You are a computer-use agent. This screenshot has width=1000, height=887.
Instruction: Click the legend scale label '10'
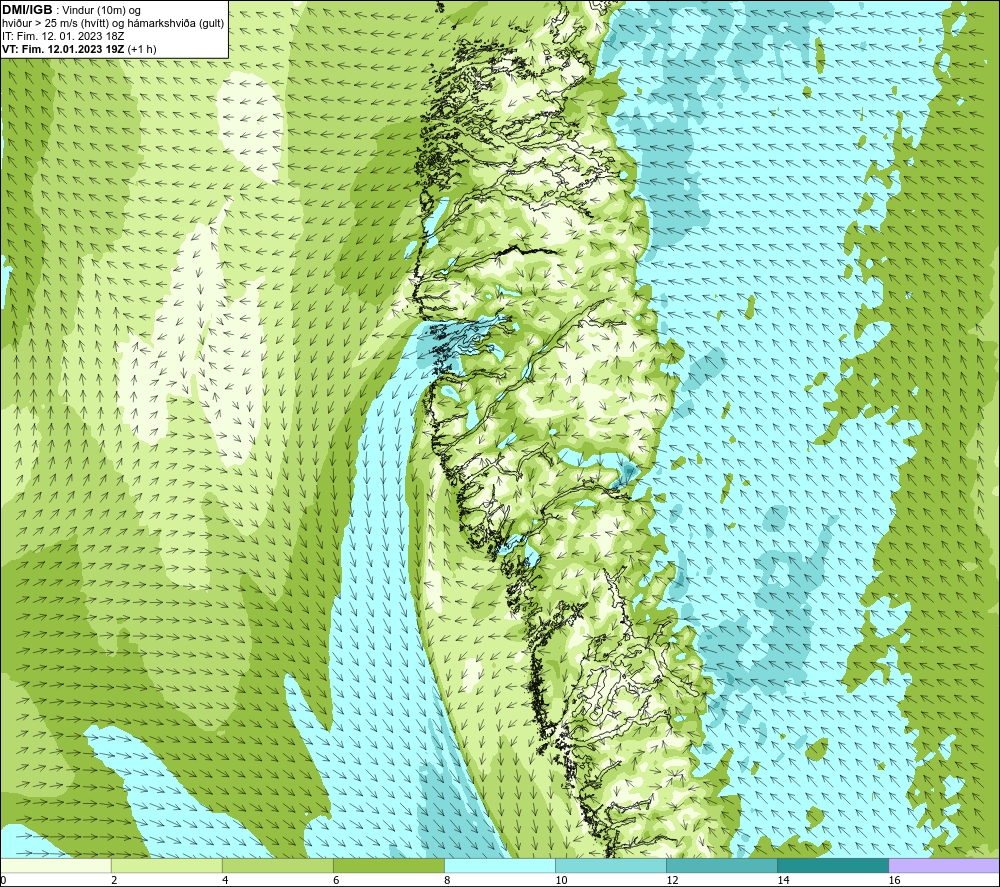click(561, 881)
